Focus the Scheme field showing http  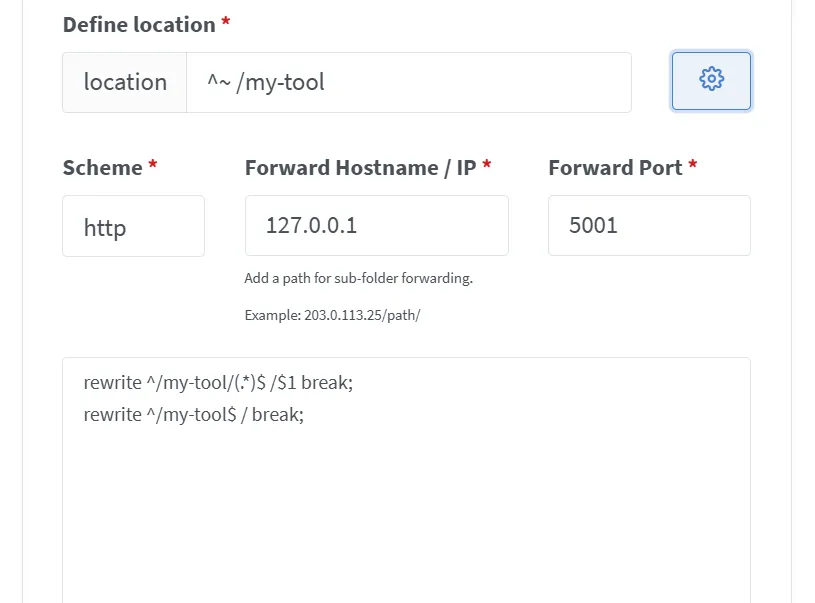133,226
